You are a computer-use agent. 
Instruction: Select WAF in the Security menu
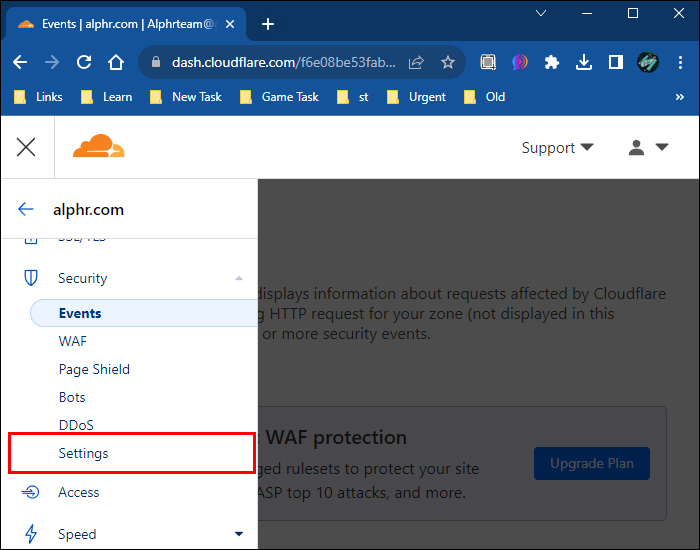click(73, 341)
